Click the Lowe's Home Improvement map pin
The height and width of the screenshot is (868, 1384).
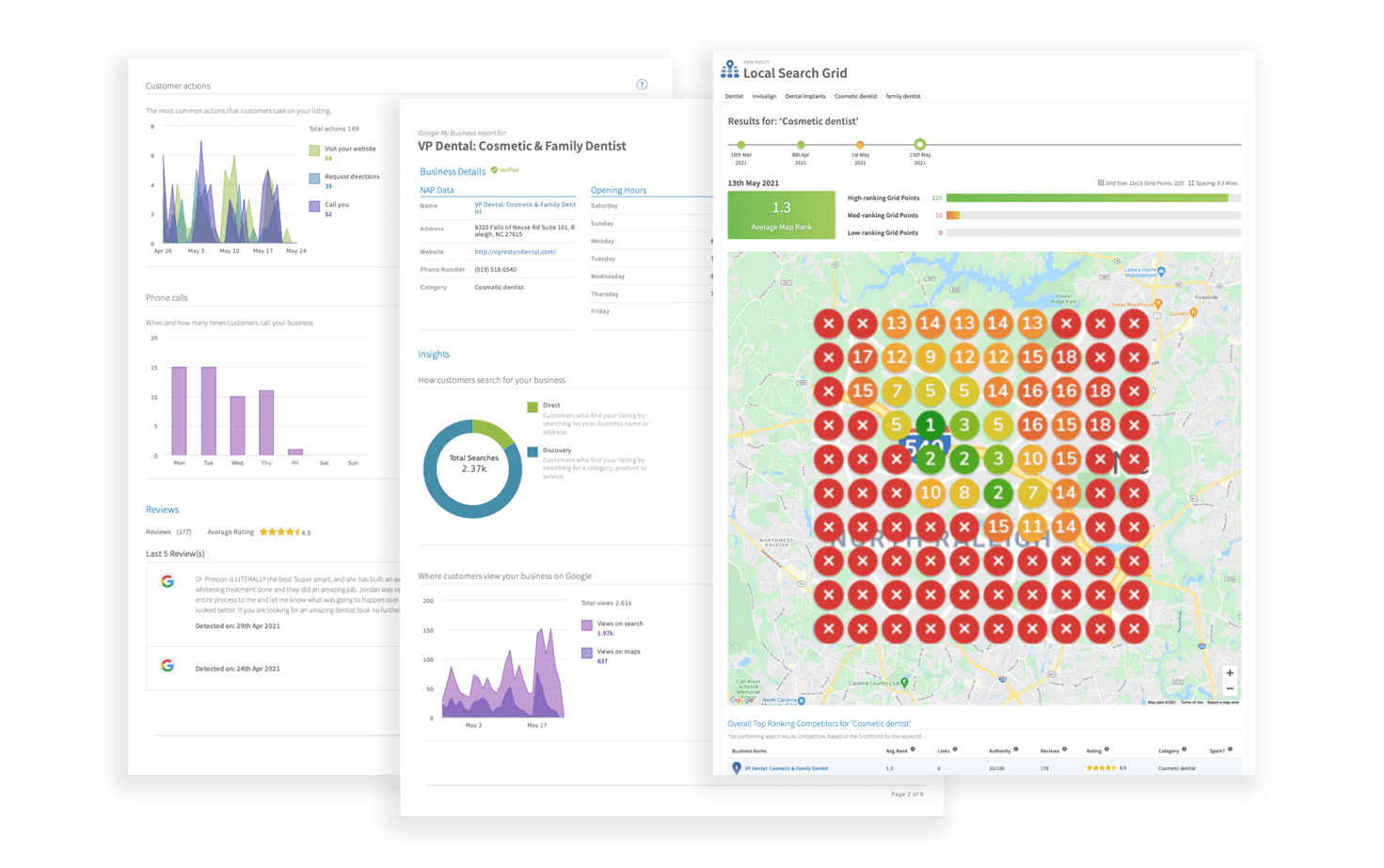coord(1162,272)
